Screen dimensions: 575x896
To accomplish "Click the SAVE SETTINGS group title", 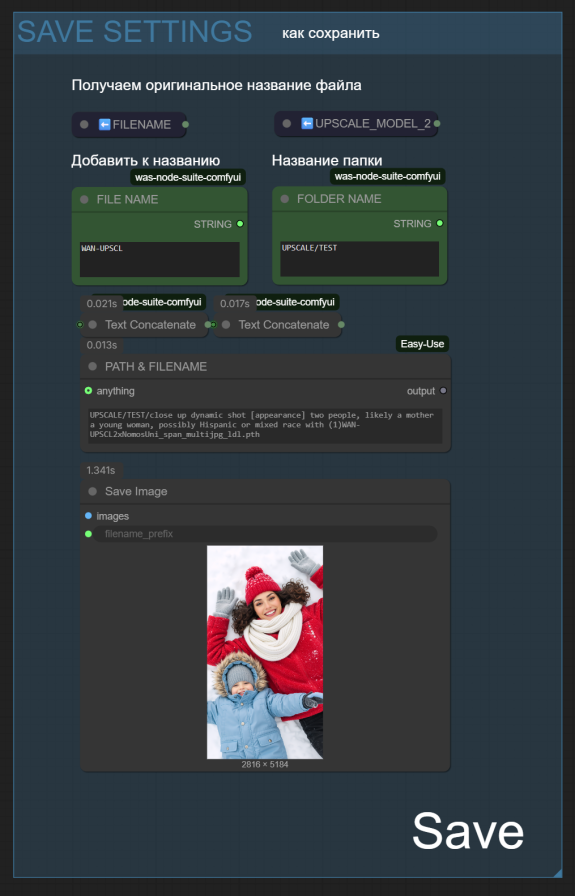I will click(x=135, y=31).
